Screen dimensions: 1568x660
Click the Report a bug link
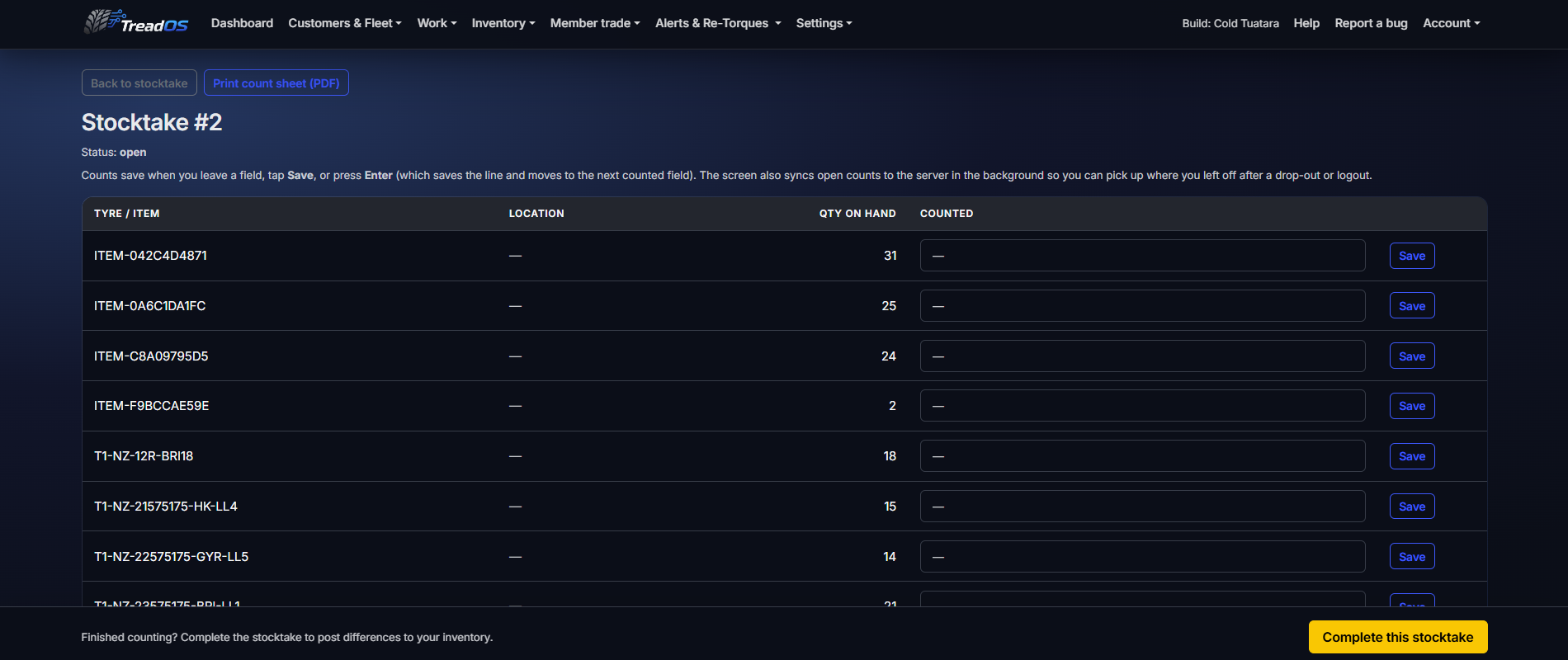tap(1371, 23)
